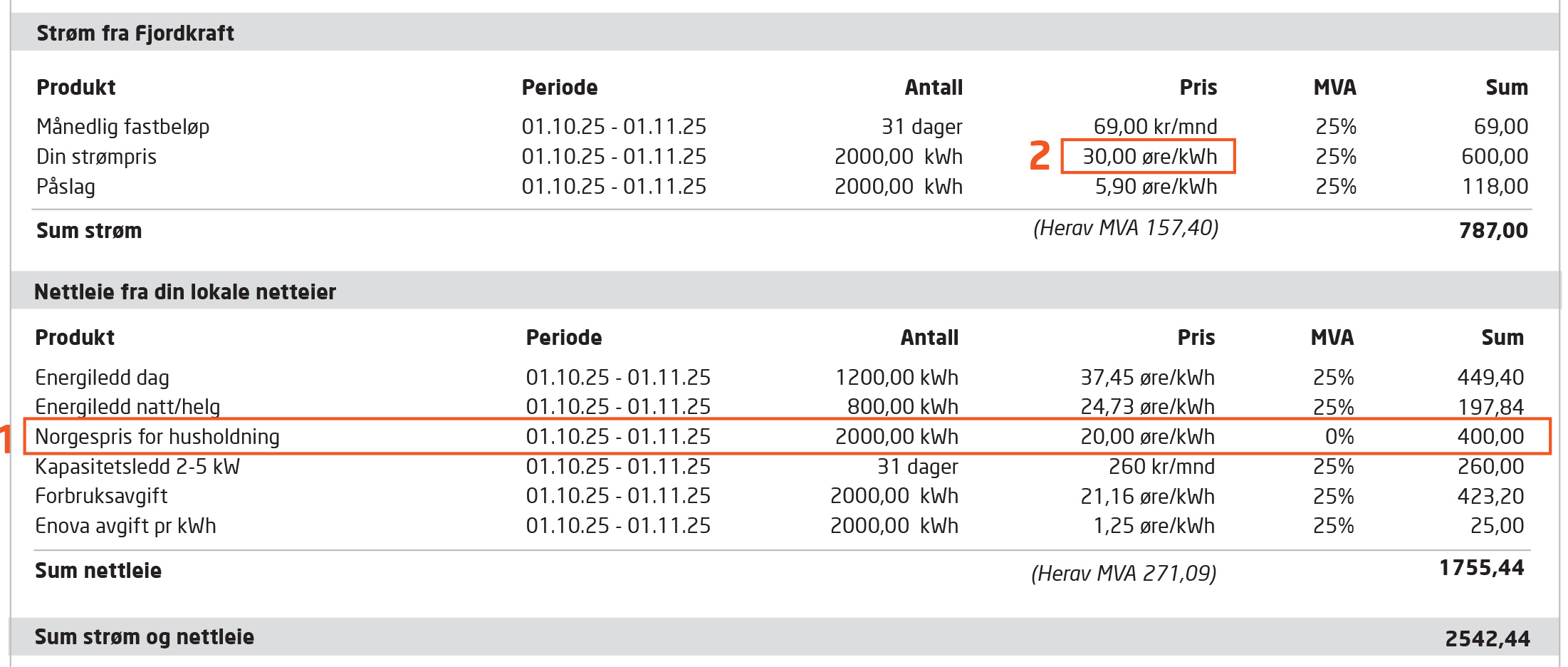Select the "(Herav MVA 157,40)" note
Viewport: 1568px width, 667px height.
[1125, 228]
